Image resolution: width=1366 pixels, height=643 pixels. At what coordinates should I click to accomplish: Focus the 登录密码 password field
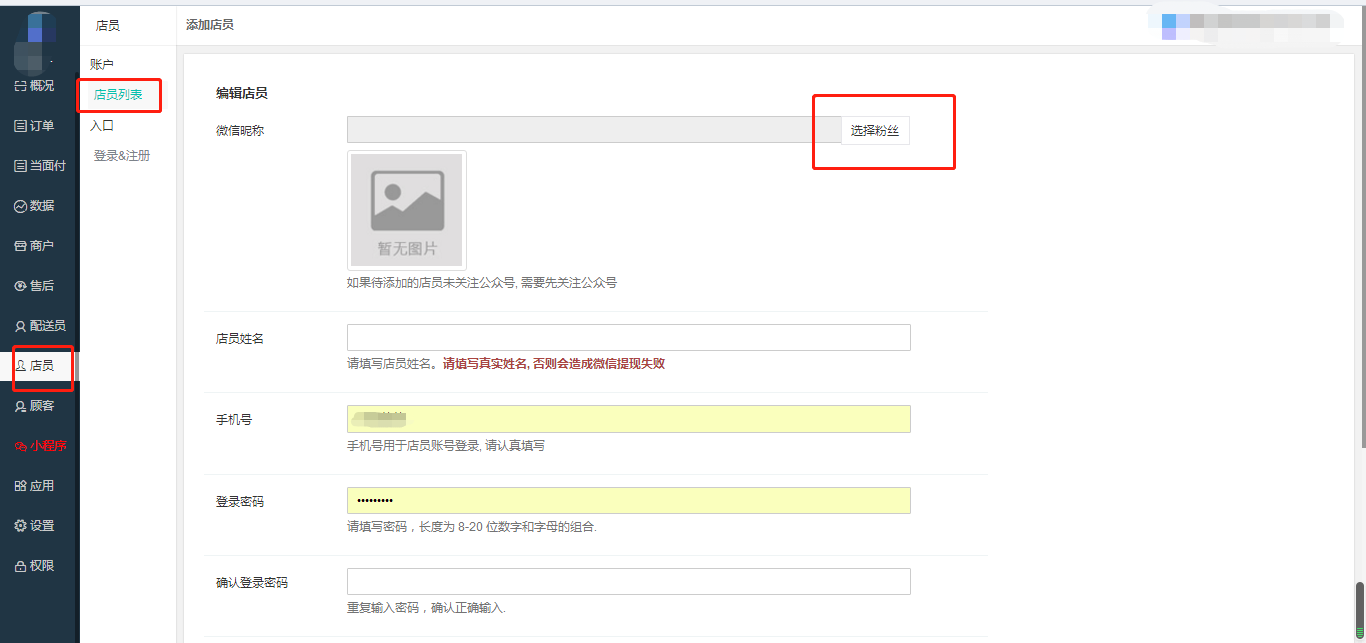click(629, 501)
